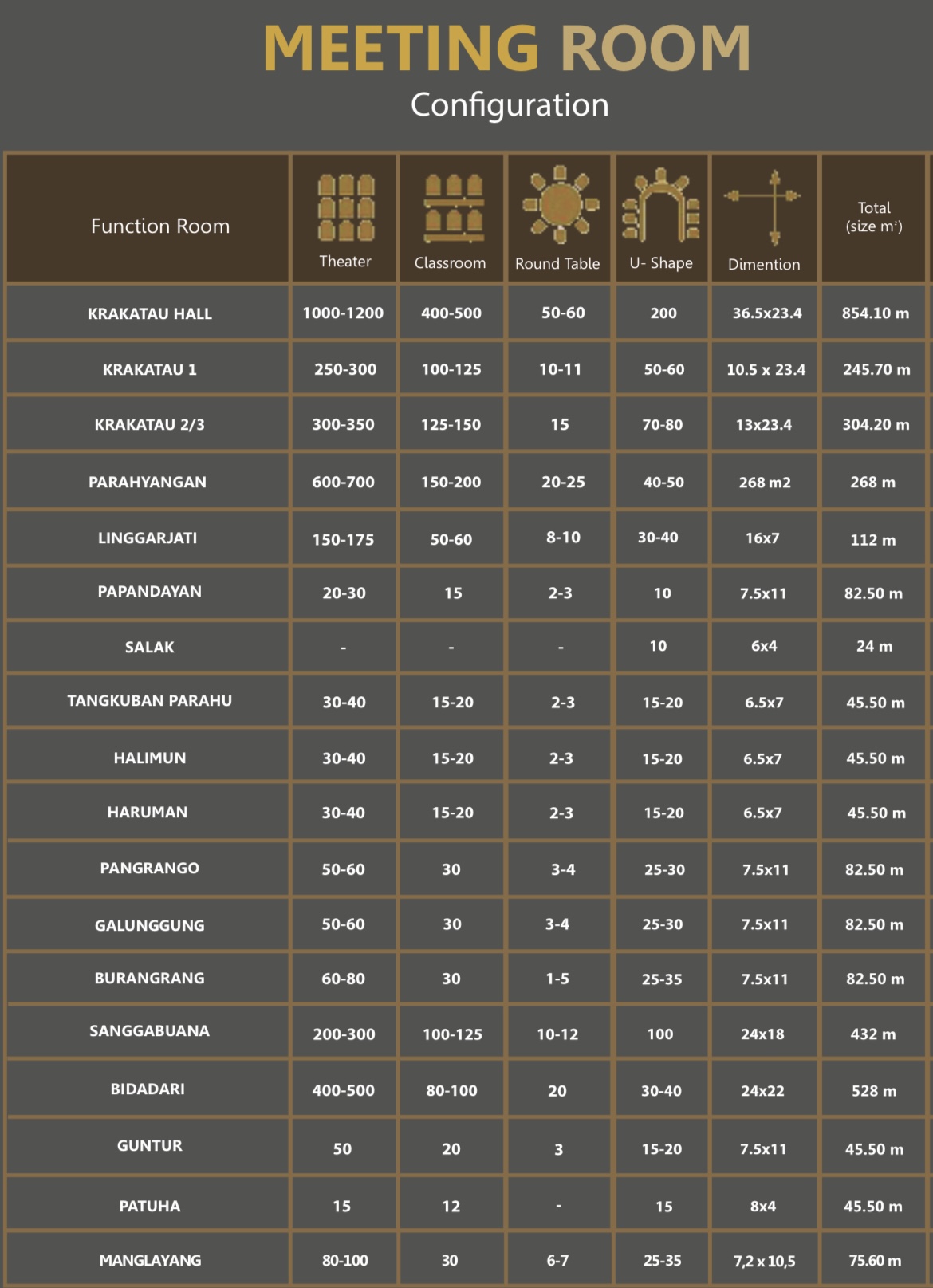Click the Total size column header
This screenshot has width=933, height=1288.
point(874,217)
